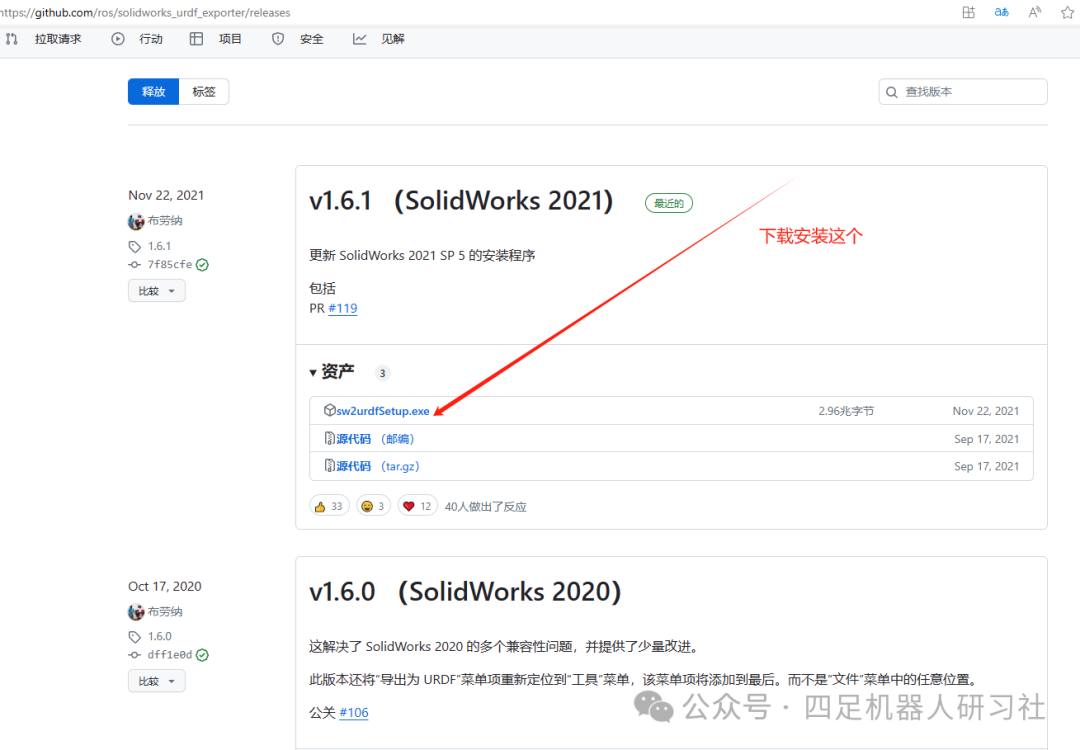Open pull request #106 link
The image size is (1080, 750).
click(354, 713)
